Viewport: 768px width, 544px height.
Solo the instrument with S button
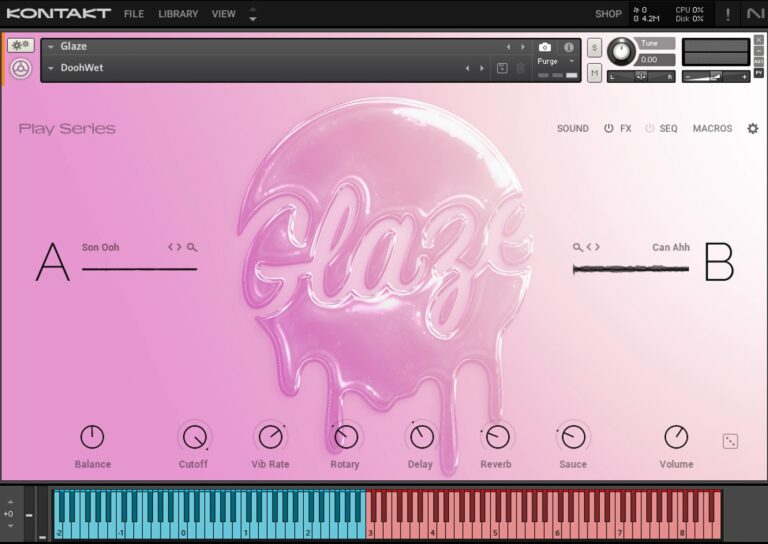point(595,47)
